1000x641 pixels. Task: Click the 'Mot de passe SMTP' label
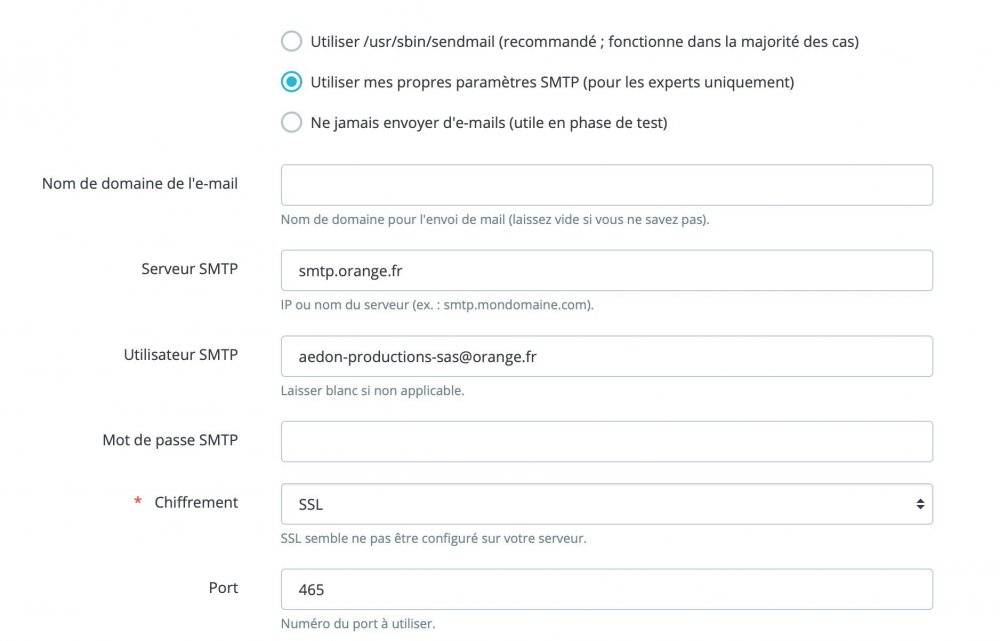(x=170, y=440)
